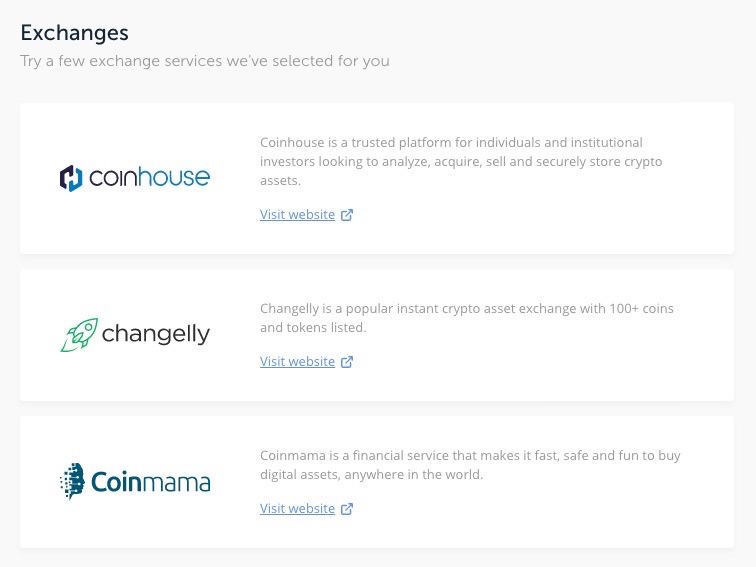Screen dimensions: 756x567
Task: Click the Changelly description paragraph
Action: tap(466, 318)
